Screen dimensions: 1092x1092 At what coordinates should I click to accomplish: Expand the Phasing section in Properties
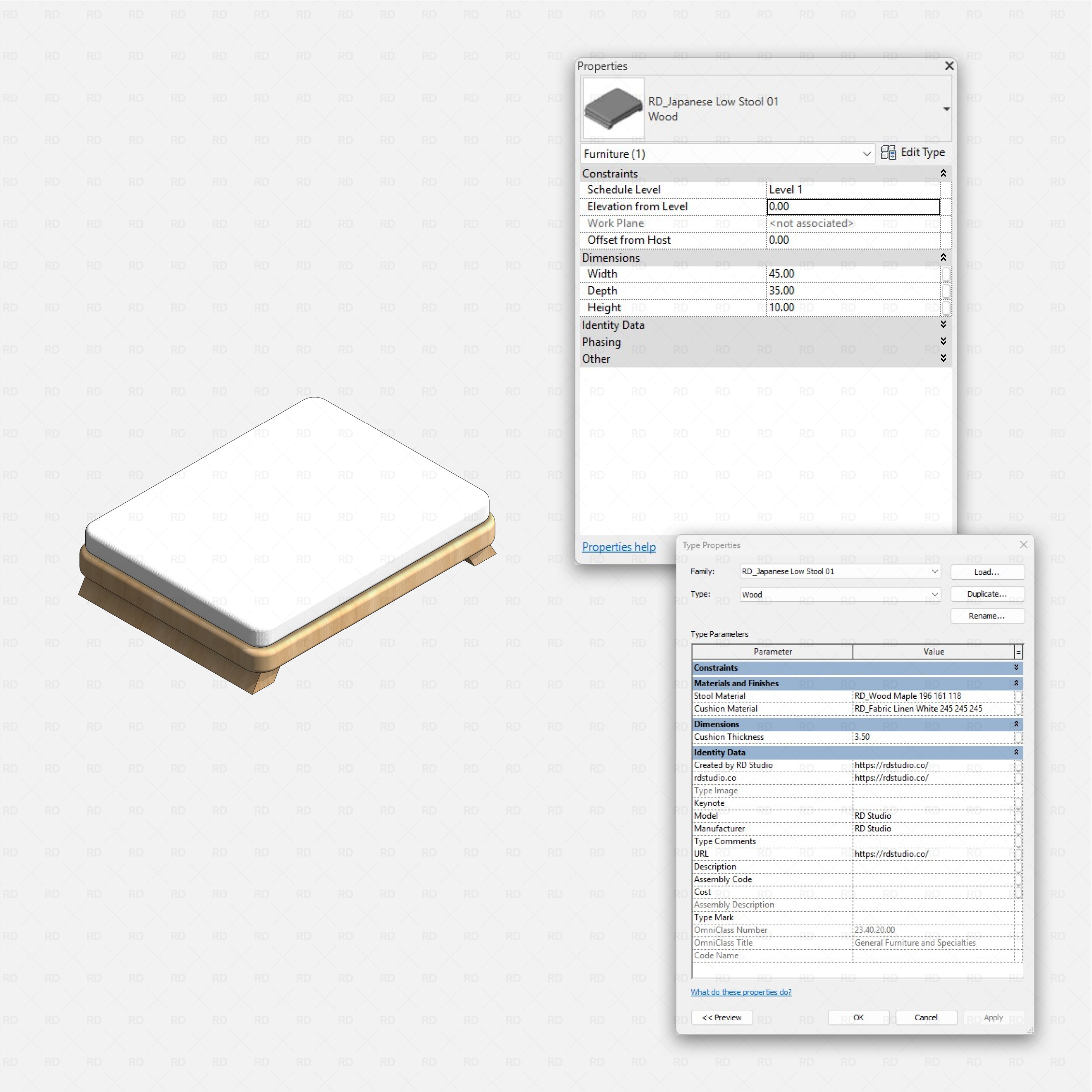pyautogui.click(x=943, y=341)
